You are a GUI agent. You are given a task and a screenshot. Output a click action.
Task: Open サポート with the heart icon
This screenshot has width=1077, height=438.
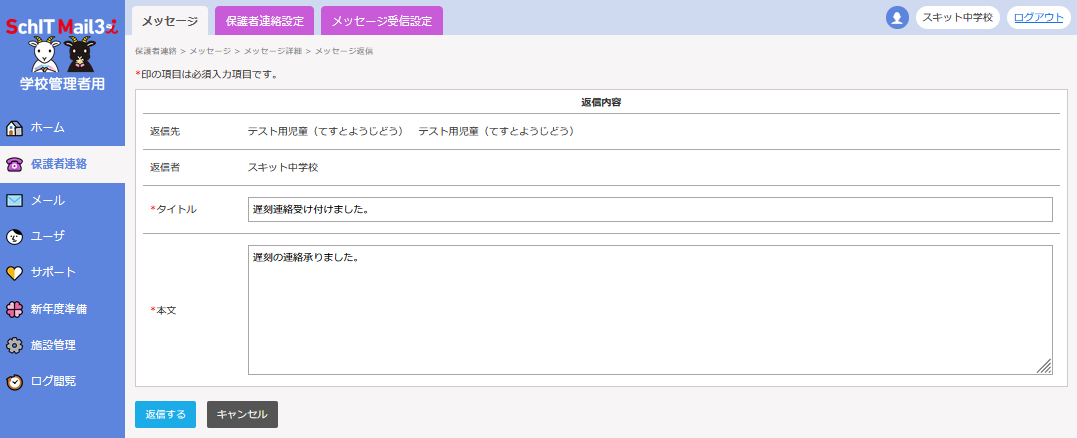pos(15,273)
